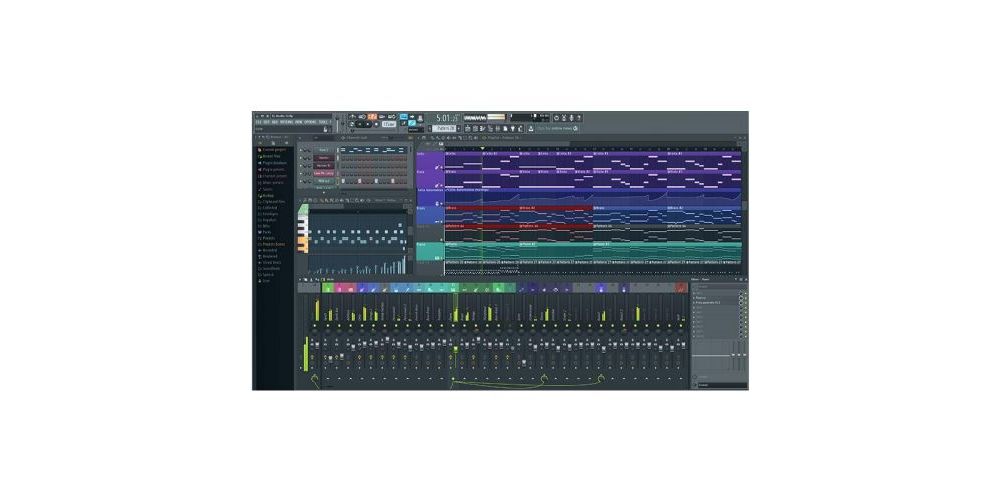Toggle first lit step of fifth channel

click(343, 181)
